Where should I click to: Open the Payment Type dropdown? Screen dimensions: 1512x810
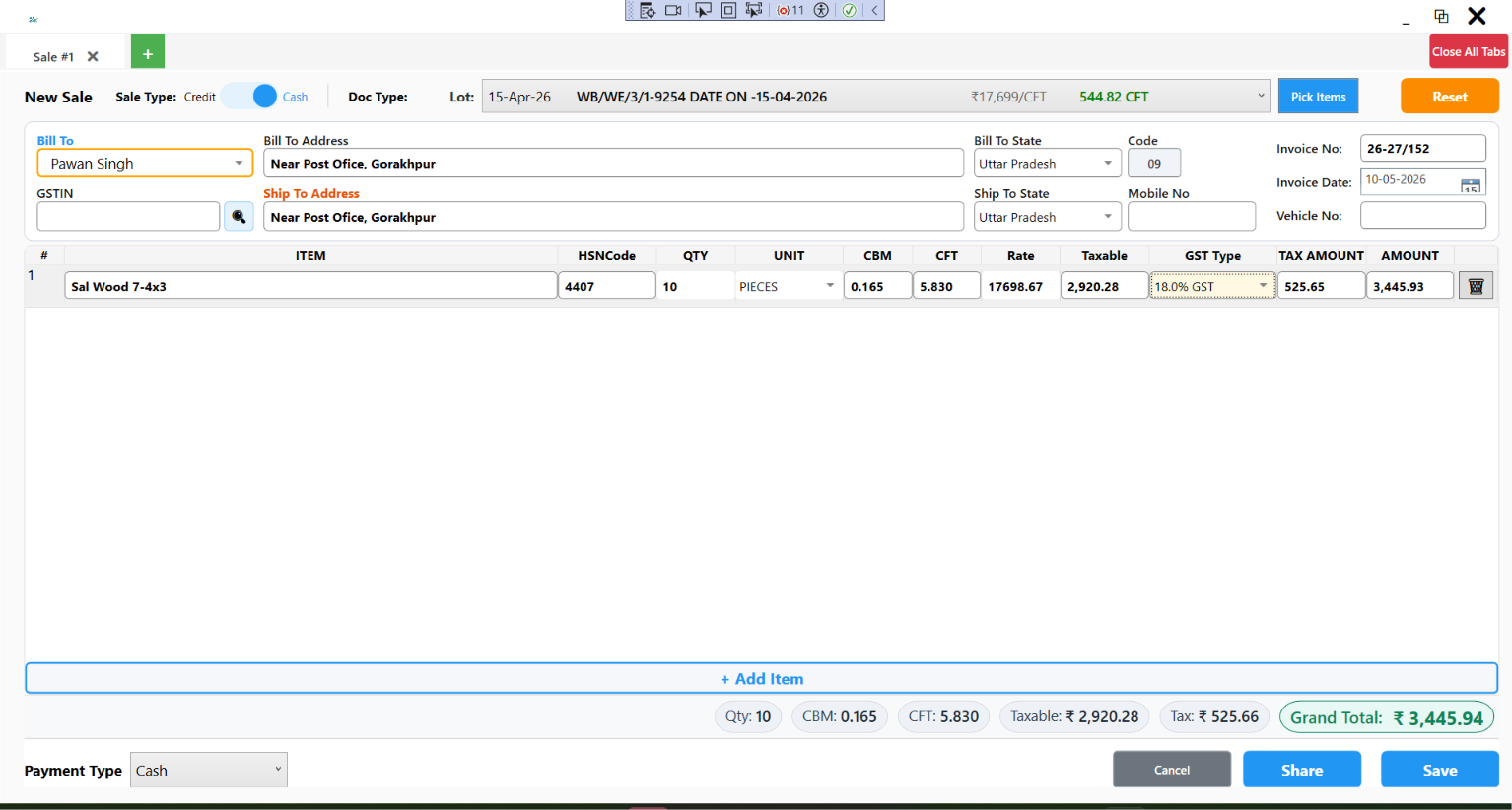coord(208,770)
